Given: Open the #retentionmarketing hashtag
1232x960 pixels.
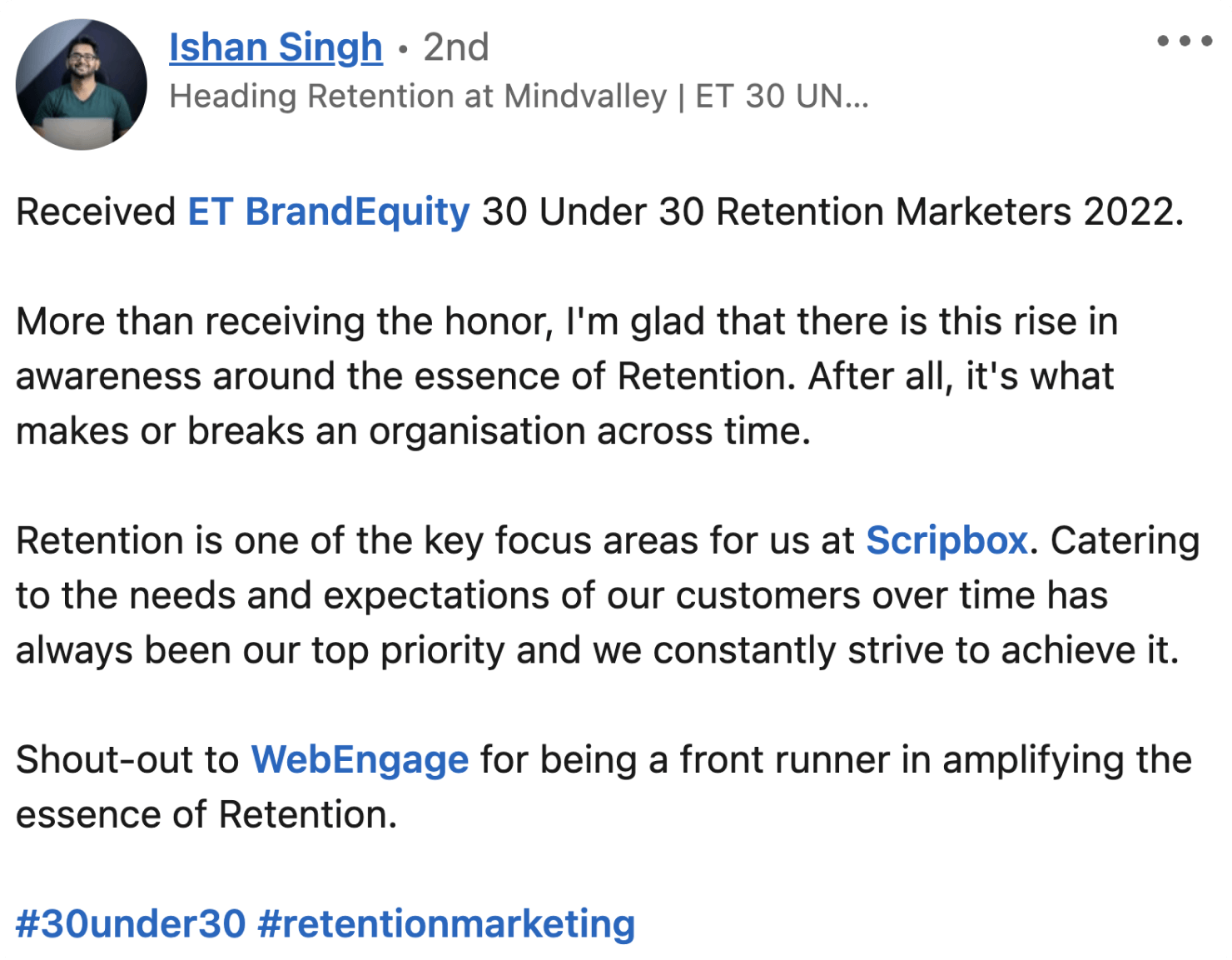Looking at the screenshot, I should [x=446, y=923].
